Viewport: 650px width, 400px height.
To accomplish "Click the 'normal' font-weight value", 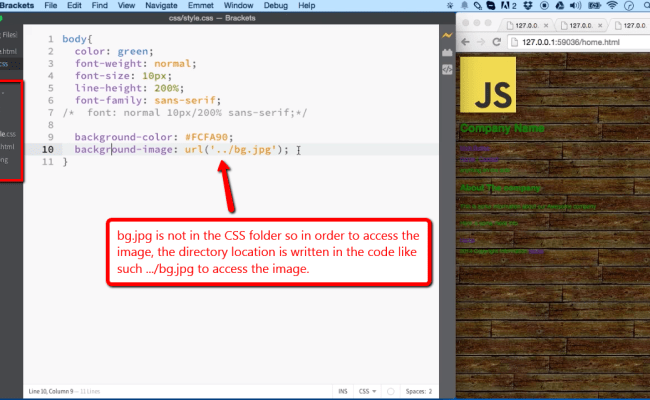I will coord(172,64).
